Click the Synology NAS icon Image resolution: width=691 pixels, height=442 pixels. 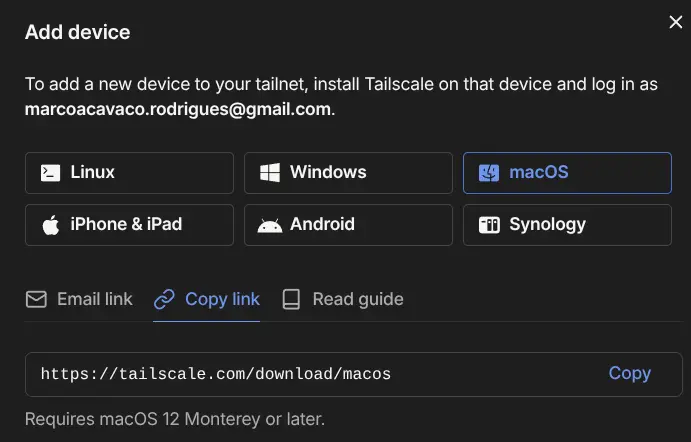489,225
